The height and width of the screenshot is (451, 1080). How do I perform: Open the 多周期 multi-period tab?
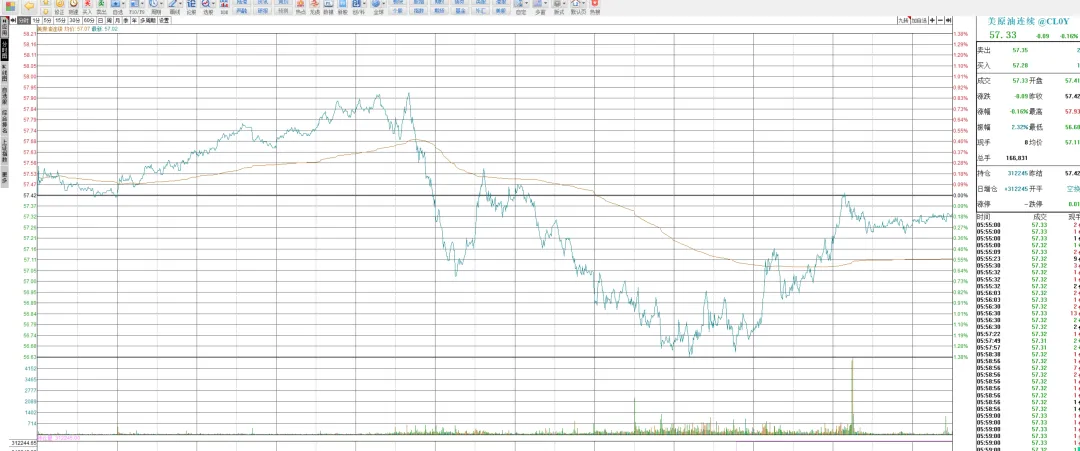coord(146,20)
